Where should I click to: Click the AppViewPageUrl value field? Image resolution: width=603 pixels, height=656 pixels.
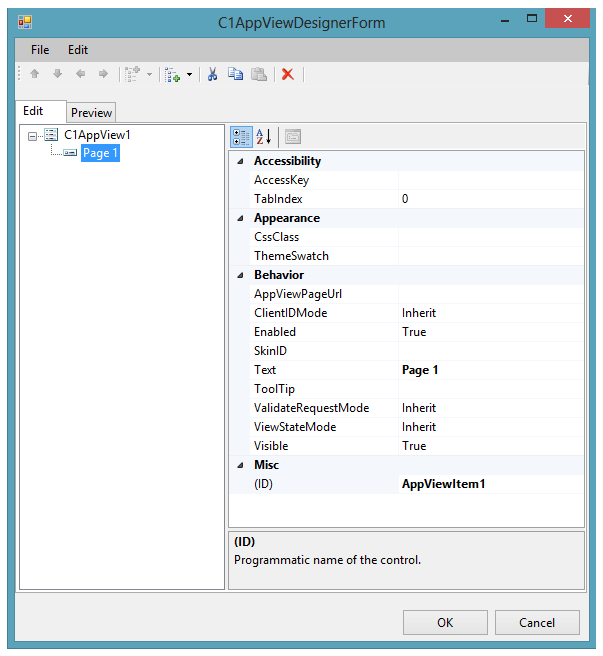(x=491, y=294)
